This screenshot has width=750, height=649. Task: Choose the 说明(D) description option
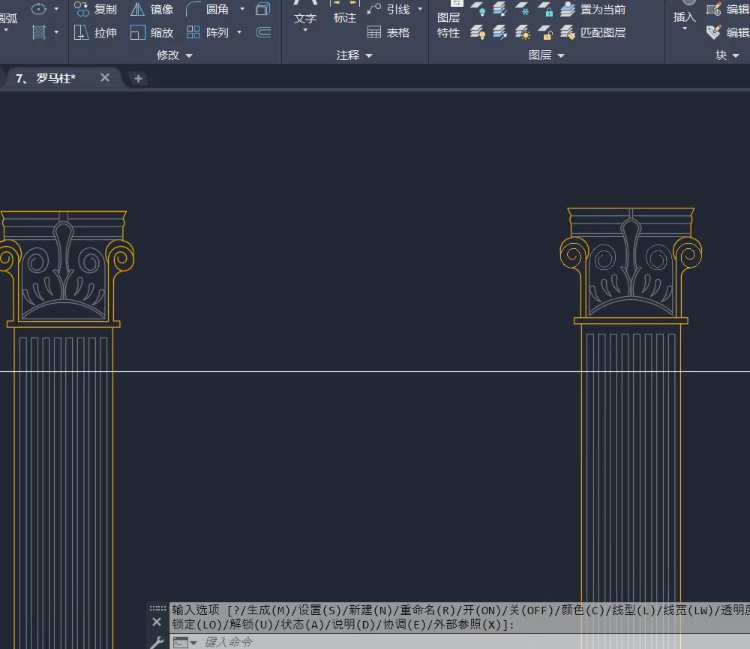[353, 624]
